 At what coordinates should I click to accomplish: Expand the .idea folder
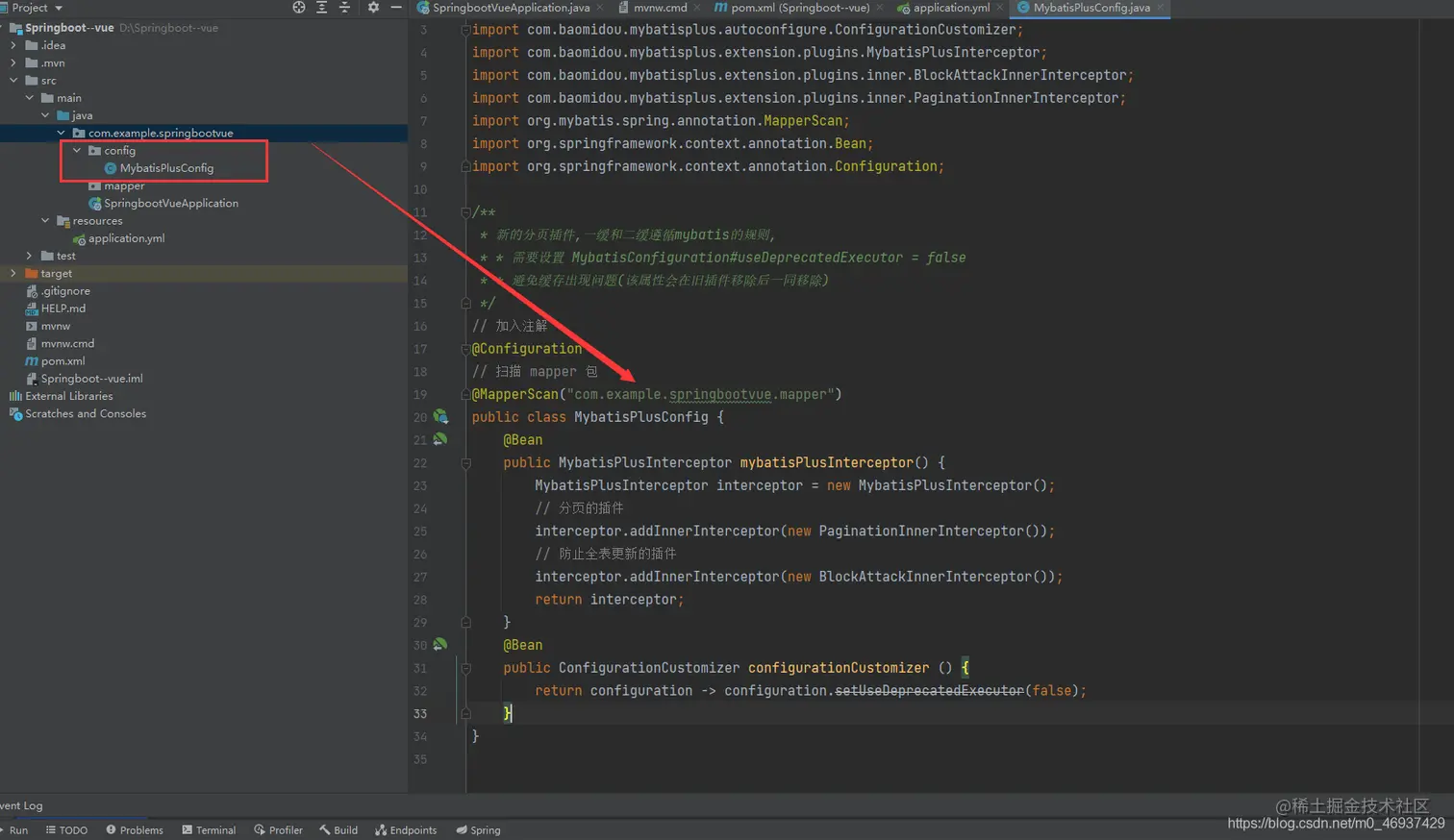(x=13, y=45)
